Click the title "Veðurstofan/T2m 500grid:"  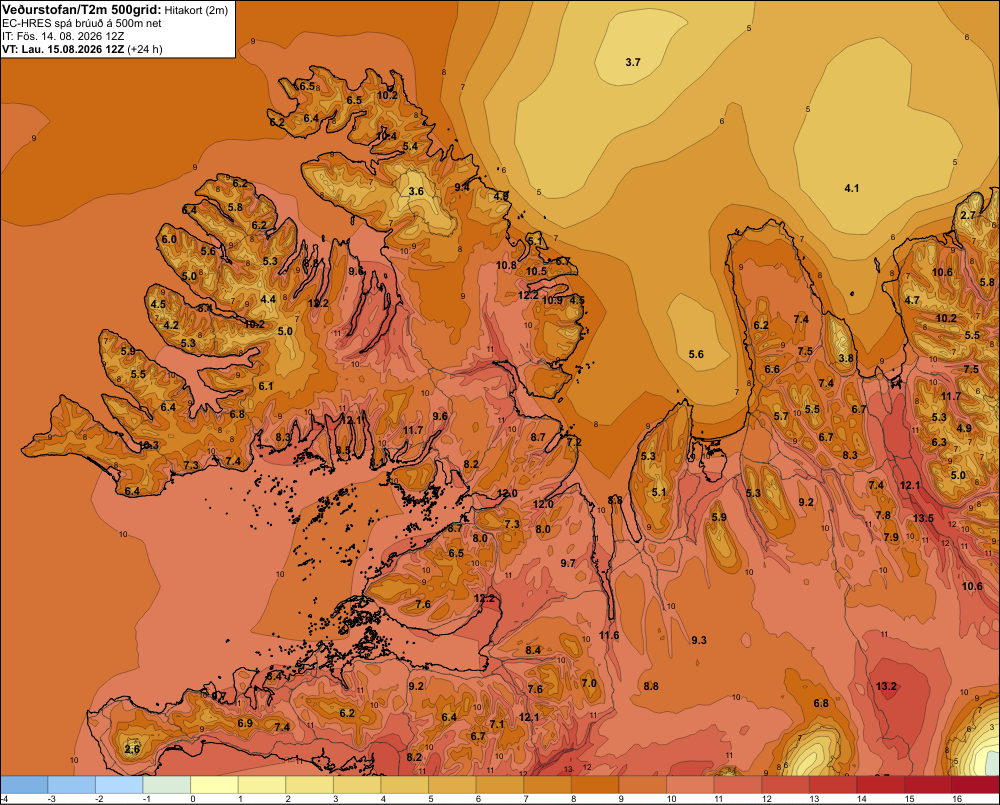tap(82, 10)
